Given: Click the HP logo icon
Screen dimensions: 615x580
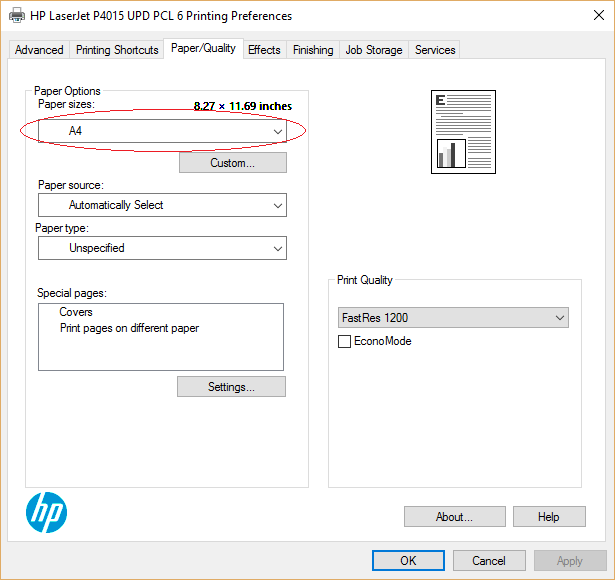Looking at the screenshot, I should (x=46, y=513).
